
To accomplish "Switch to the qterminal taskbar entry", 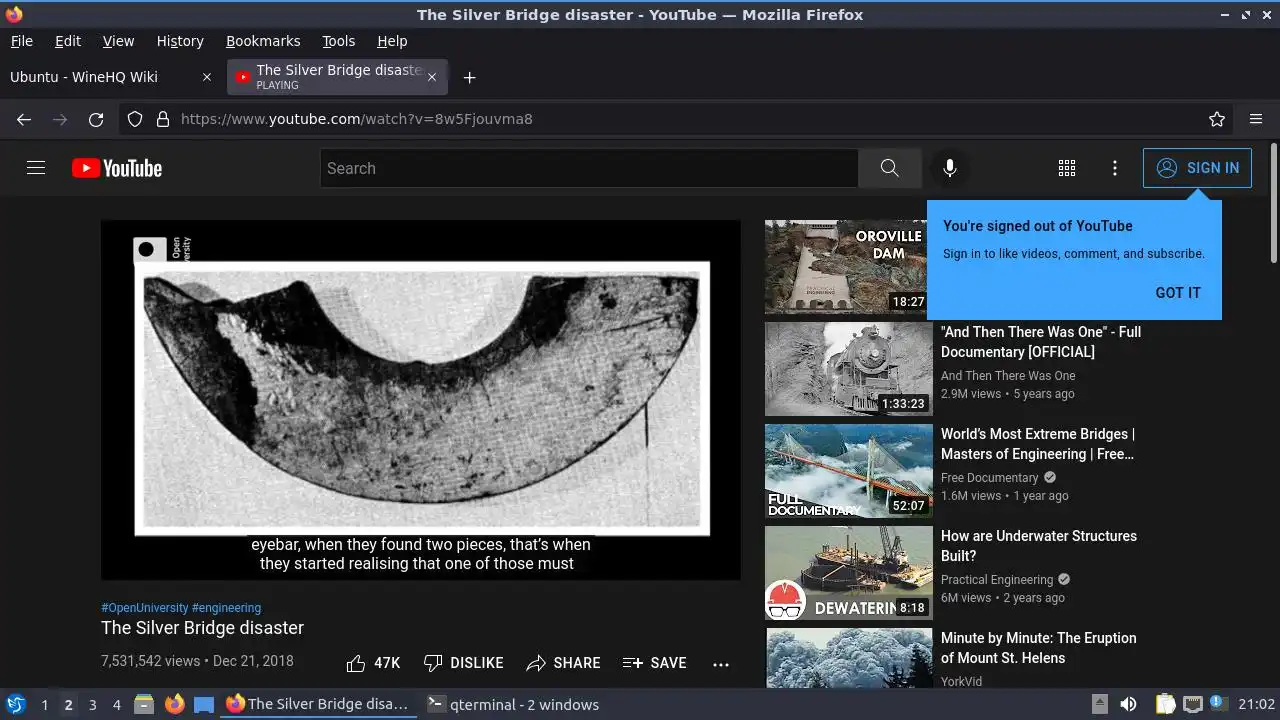I will pyautogui.click(x=512, y=705).
